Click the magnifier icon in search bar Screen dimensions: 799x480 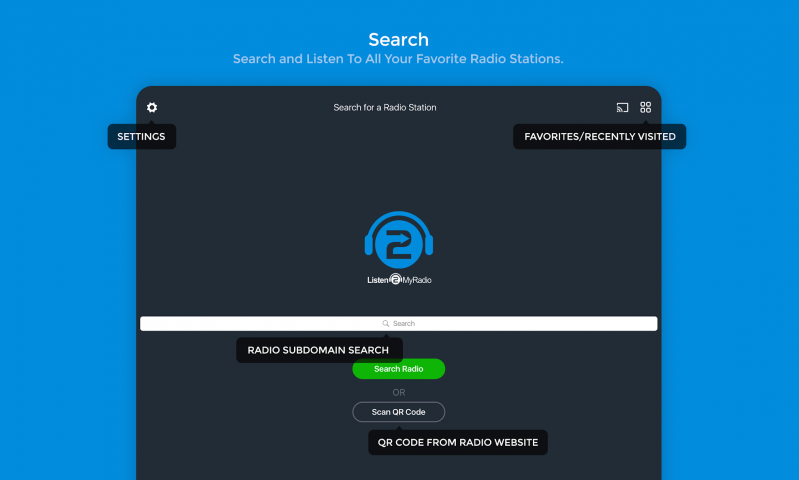coord(386,324)
